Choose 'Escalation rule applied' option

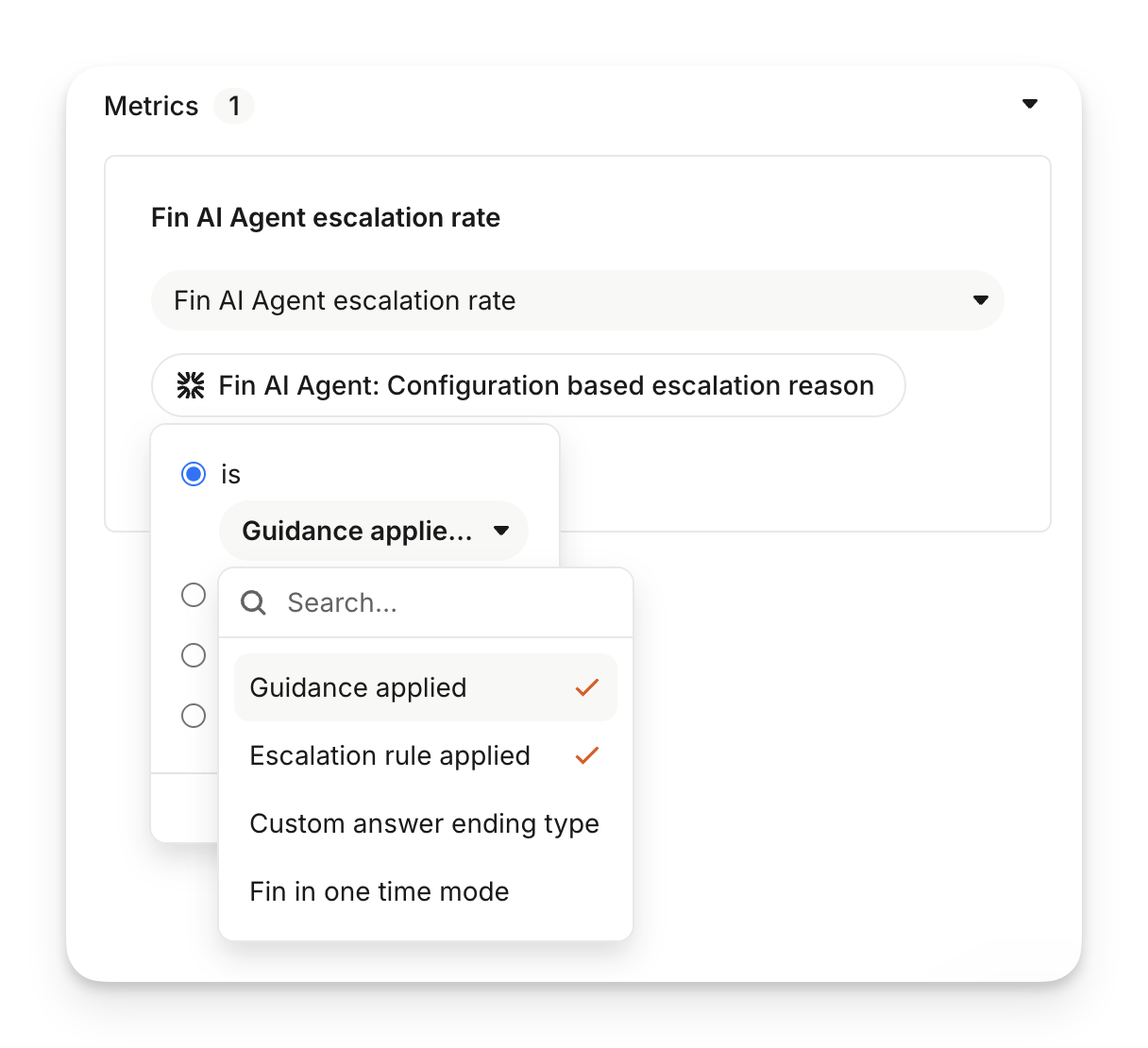pyautogui.click(x=390, y=755)
